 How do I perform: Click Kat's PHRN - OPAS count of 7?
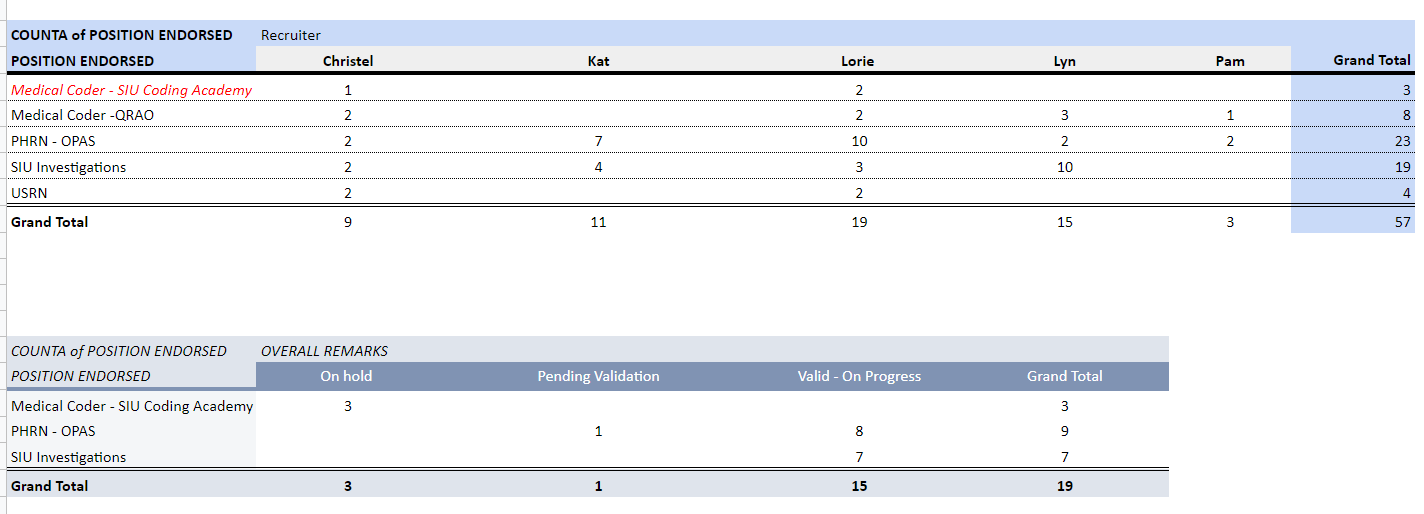click(x=598, y=141)
